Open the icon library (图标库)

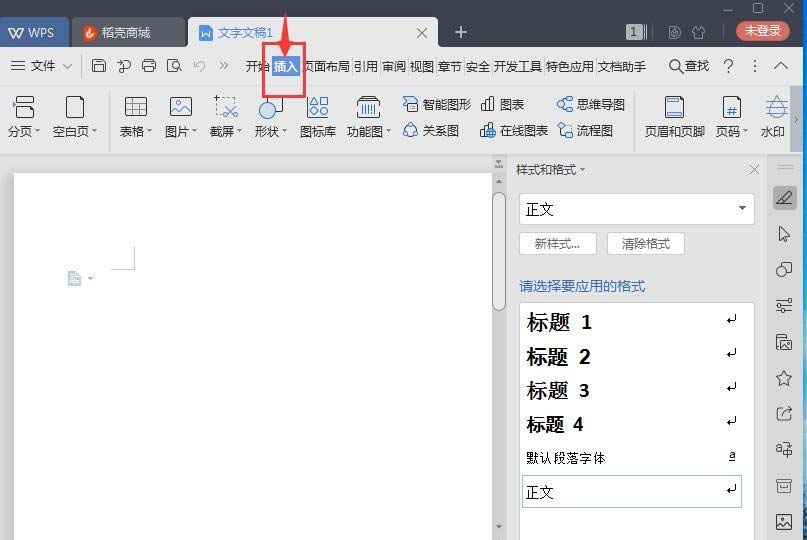click(318, 117)
